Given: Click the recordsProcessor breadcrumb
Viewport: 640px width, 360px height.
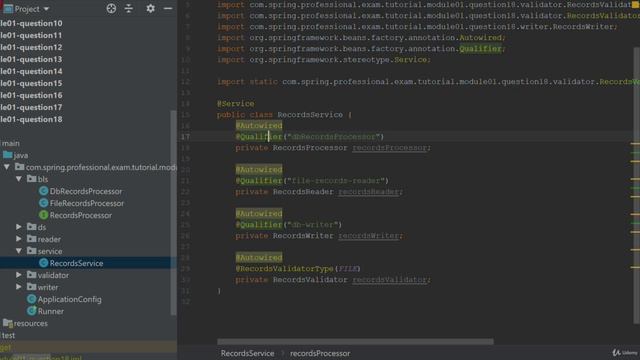Looking at the screenshot, I should (320, 353).
